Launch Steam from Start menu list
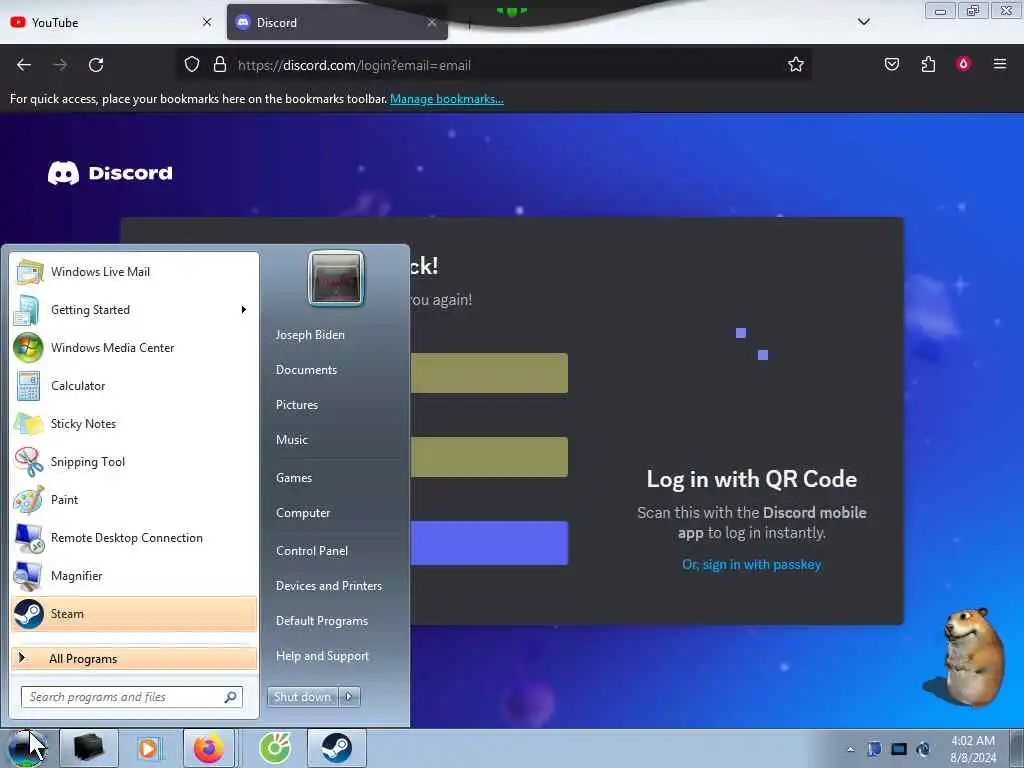 (x=134, y=614)
